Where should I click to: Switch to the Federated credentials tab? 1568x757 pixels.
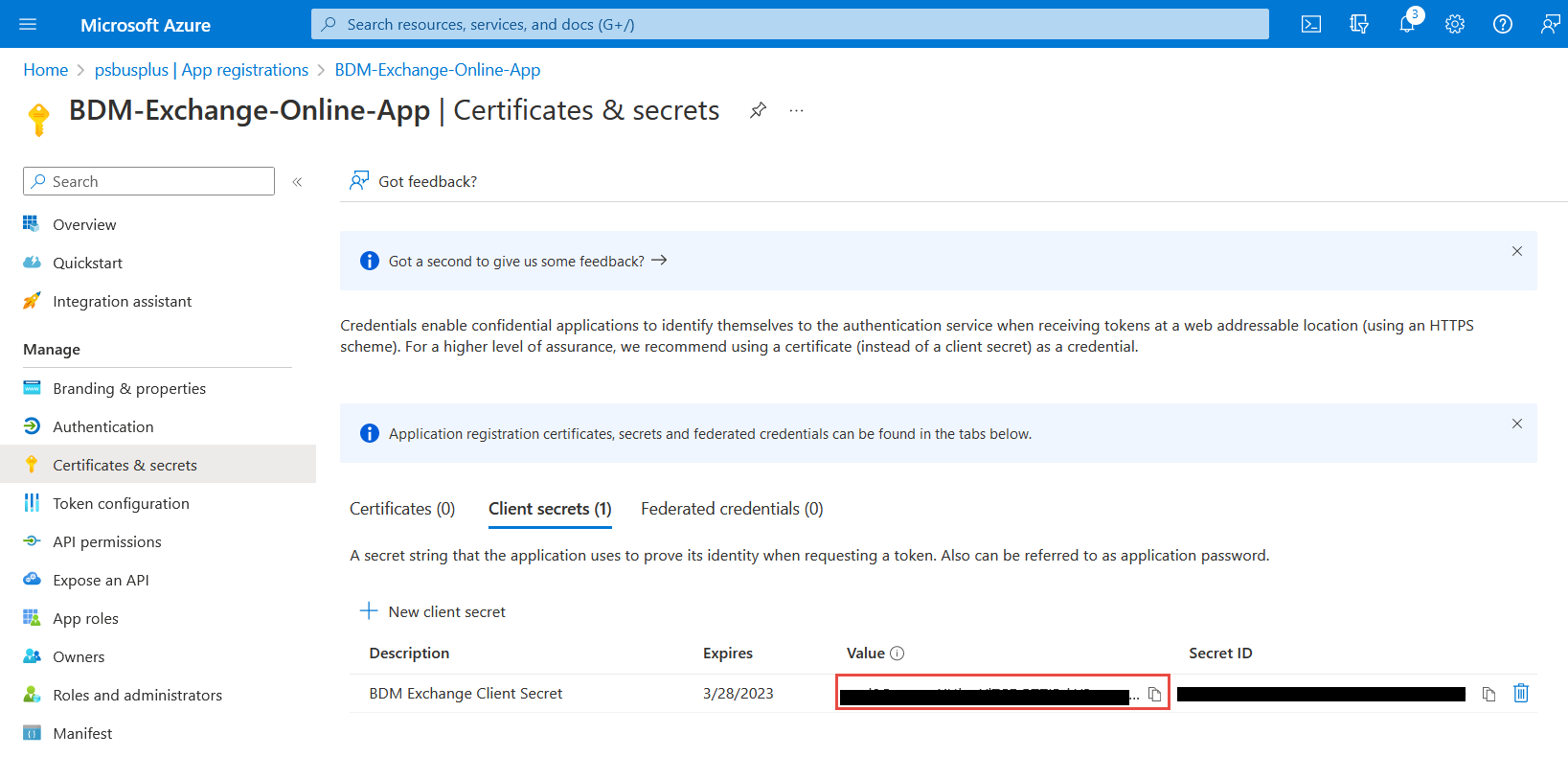pos(732,509)
